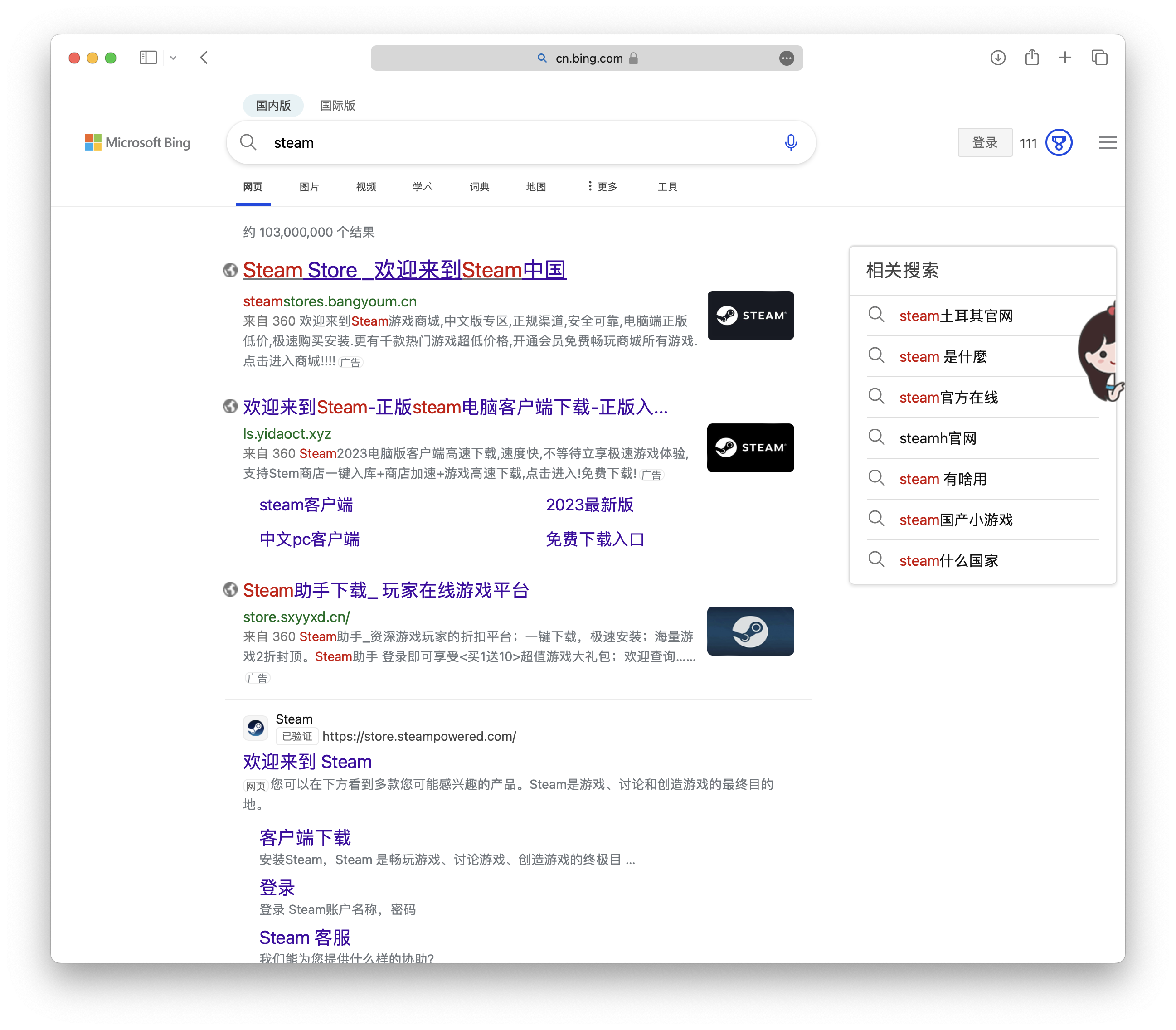Open the hamburger menu at top right
Screen dimensions: 1176x1030
tap(1107, 142)
